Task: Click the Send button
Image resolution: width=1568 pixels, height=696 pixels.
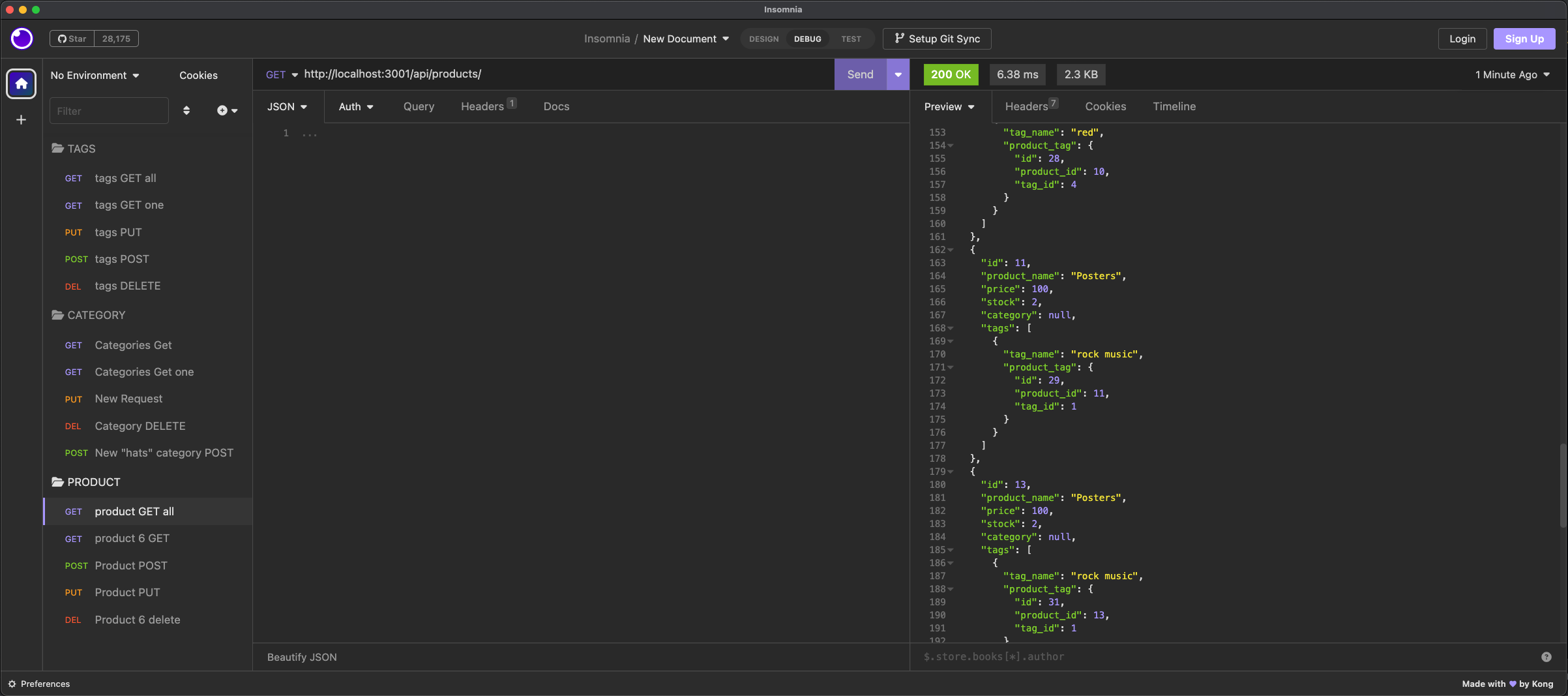Action: pyautogui.click(x=860, y=74)
